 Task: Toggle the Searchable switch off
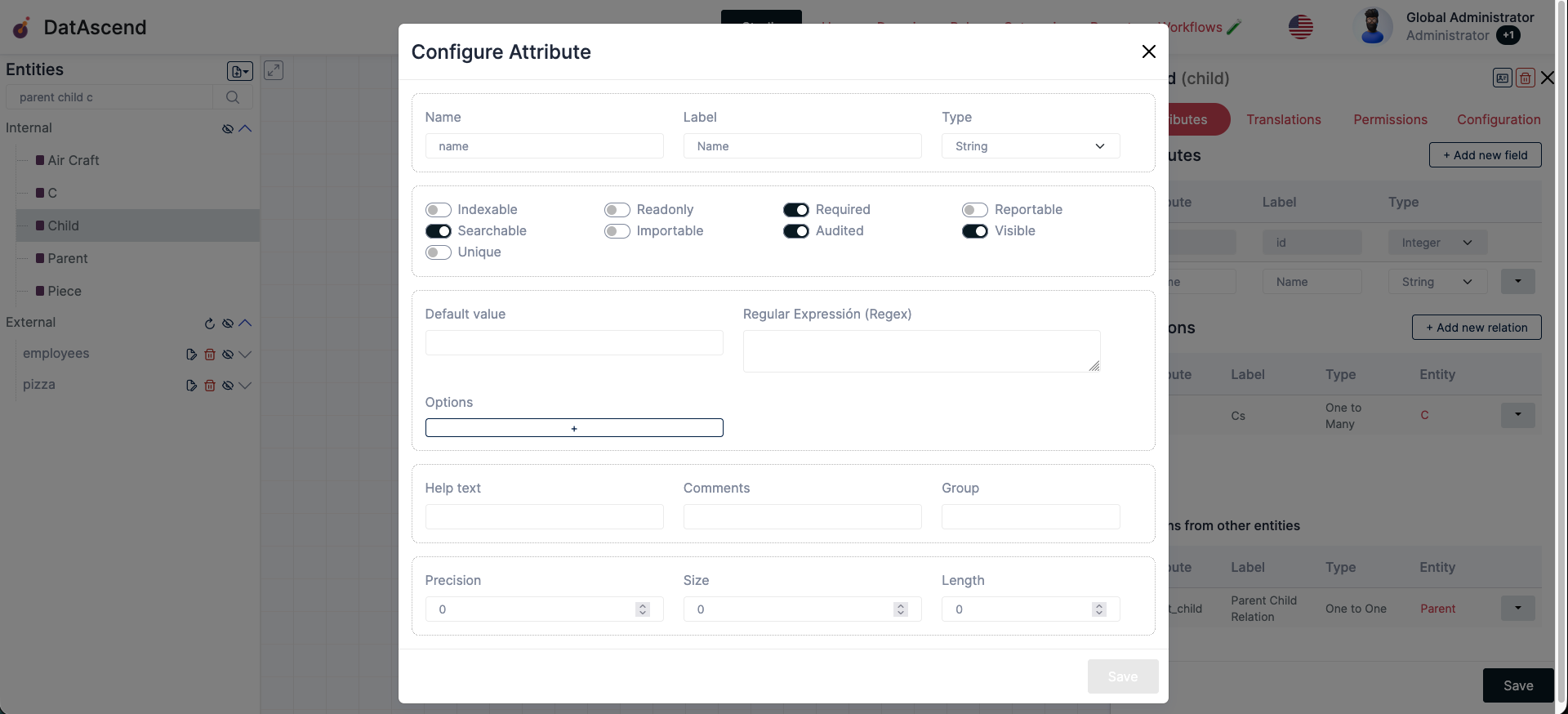[x=438, y=231]
